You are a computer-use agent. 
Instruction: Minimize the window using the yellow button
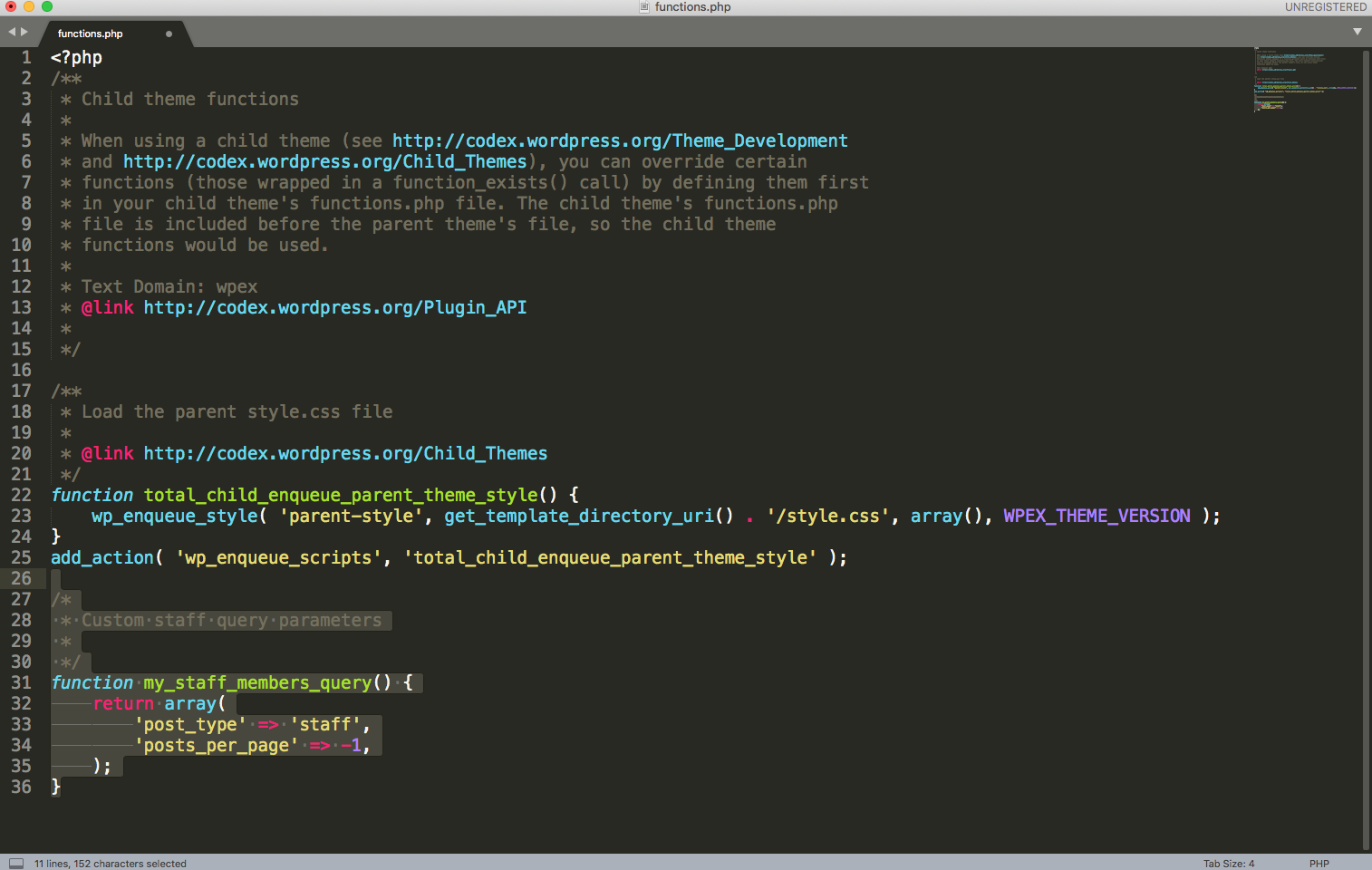click(x=29, y=6)
